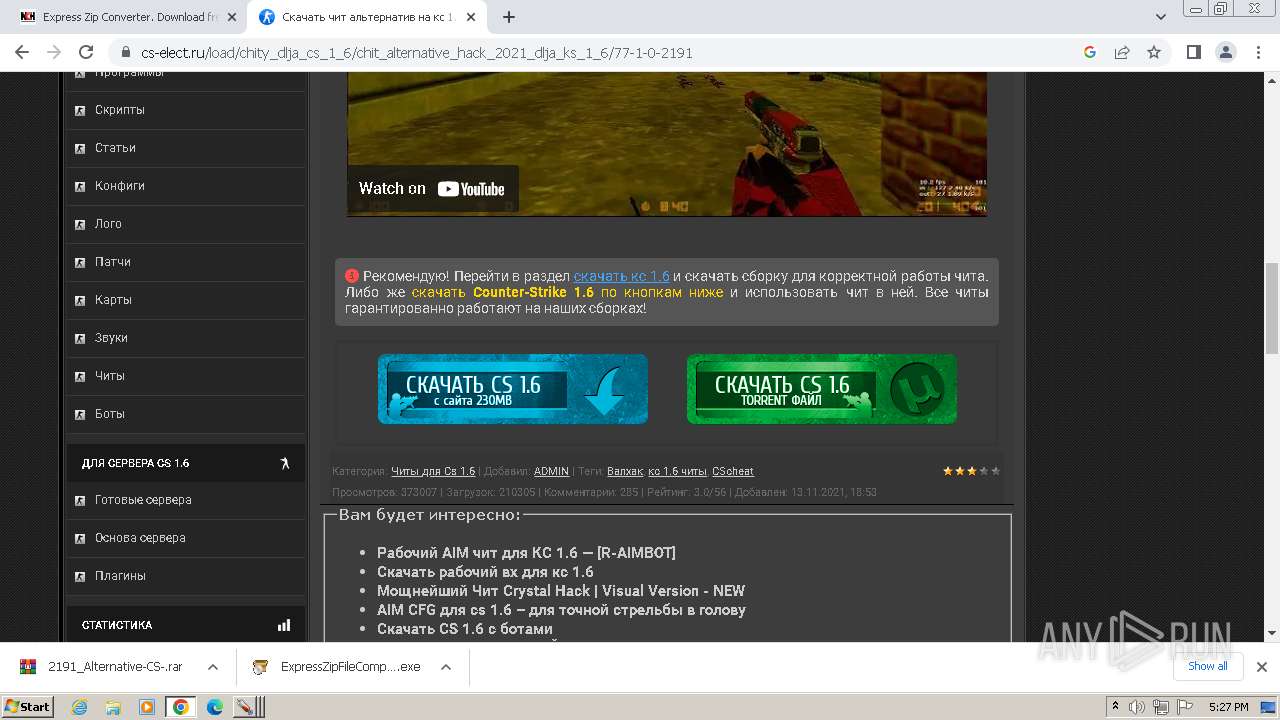Viewport: 1280px width, 720px height.
Task: Open Chrome's three-dot menu
Action: [1257, 52]
